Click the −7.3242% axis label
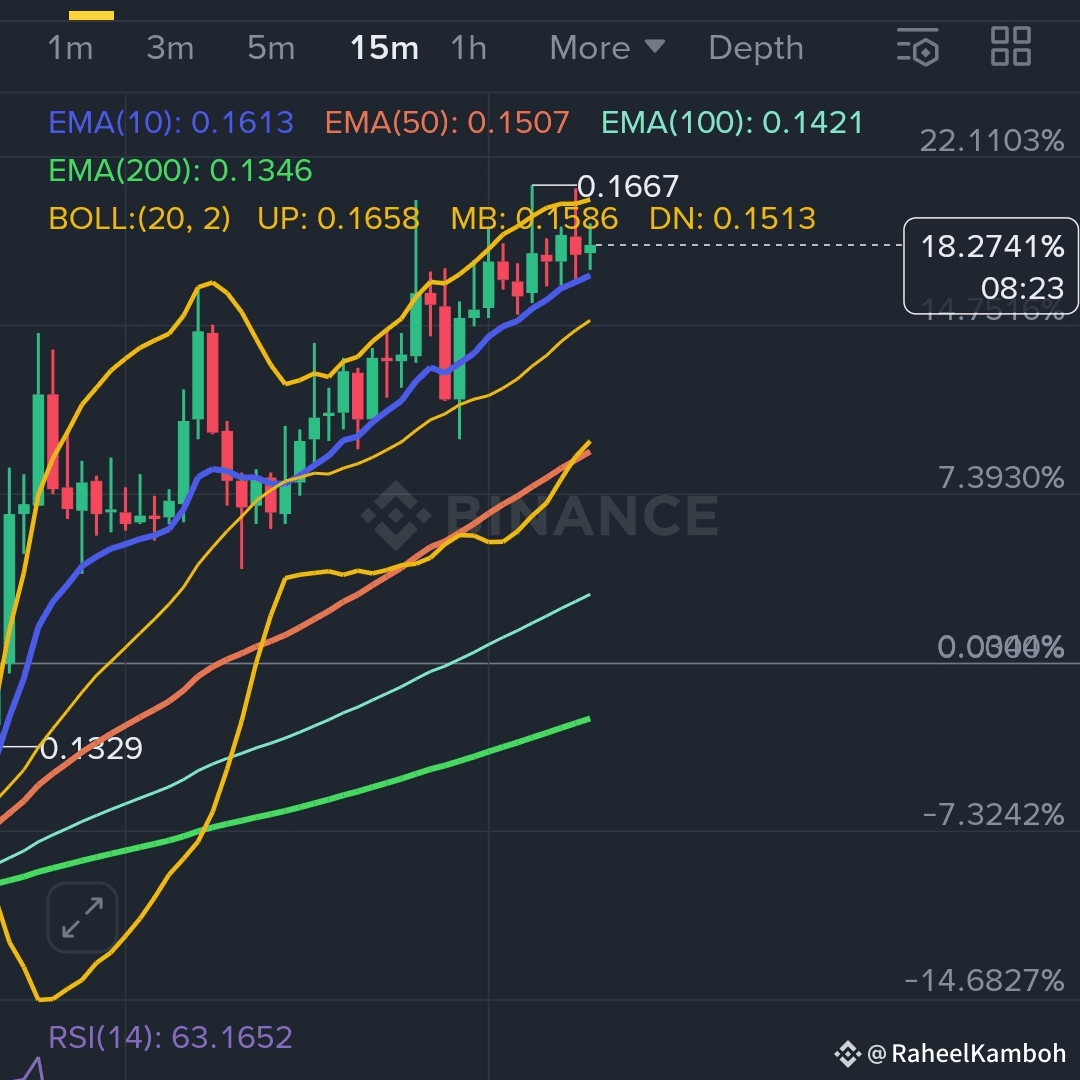This screenshot has height=1080, width=1080. (993, 815)
